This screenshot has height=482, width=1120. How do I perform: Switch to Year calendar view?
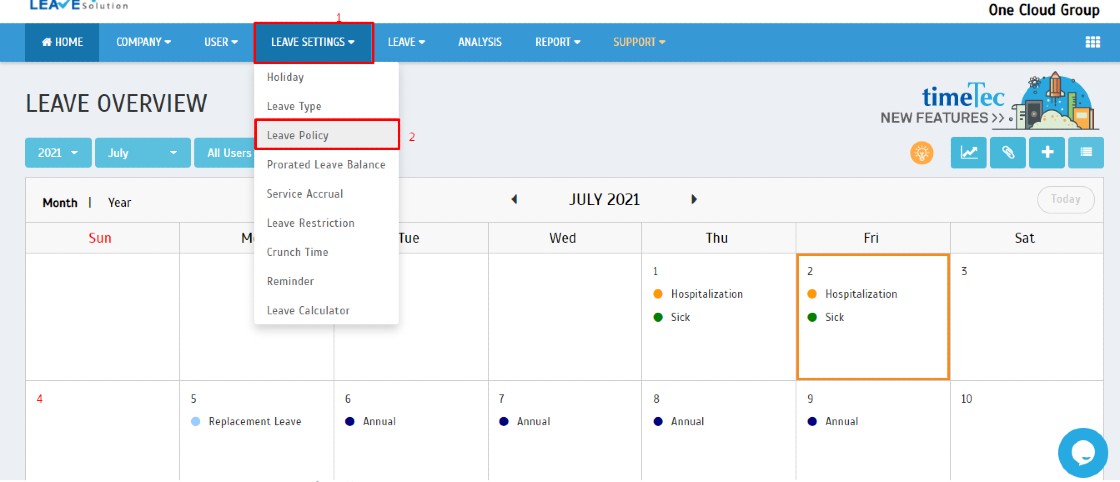point(120,203)
